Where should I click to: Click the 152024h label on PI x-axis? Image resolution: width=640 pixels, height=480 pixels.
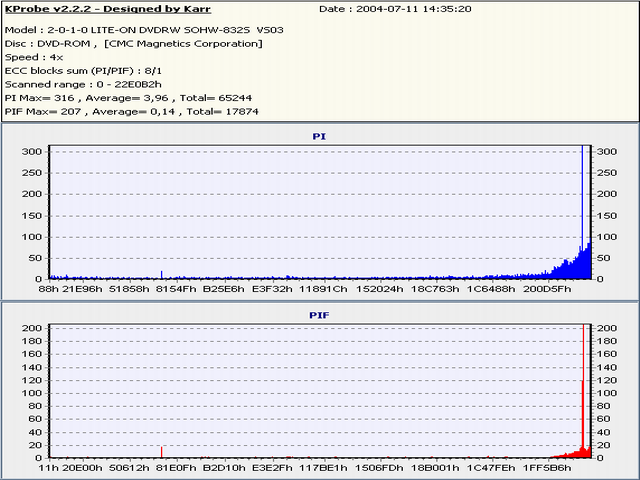point(380,289)
